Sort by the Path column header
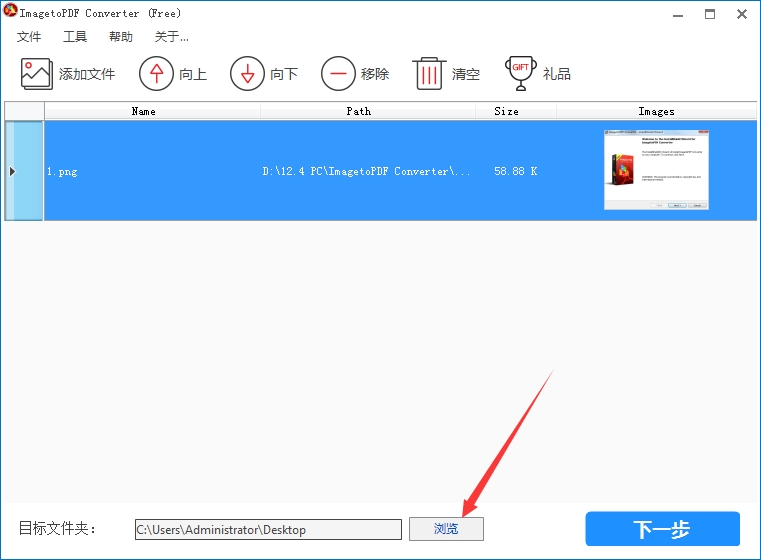The image size is (761, 560). click(368, 111)
